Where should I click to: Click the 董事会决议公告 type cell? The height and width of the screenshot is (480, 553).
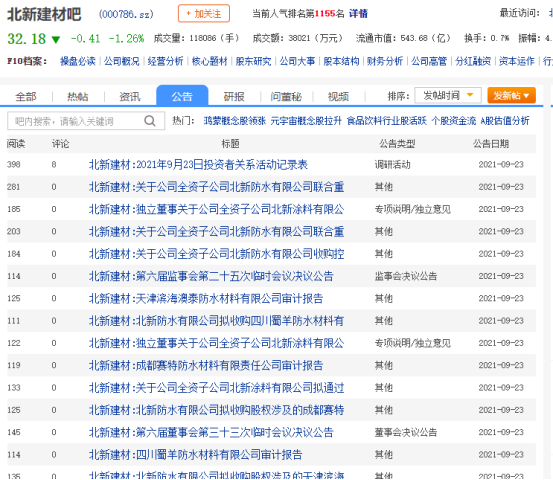[x=406, y=432]
